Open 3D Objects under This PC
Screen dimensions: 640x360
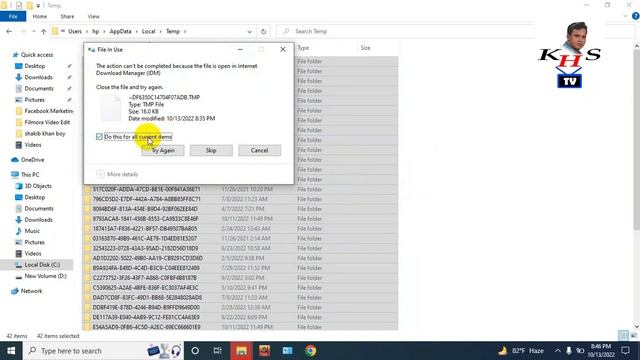click(x=38, y=186)
